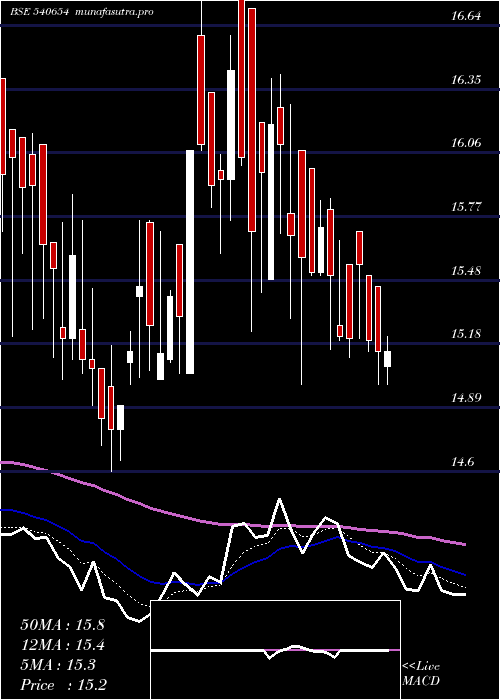Click the last white candlestick on the right

[388, 359]
